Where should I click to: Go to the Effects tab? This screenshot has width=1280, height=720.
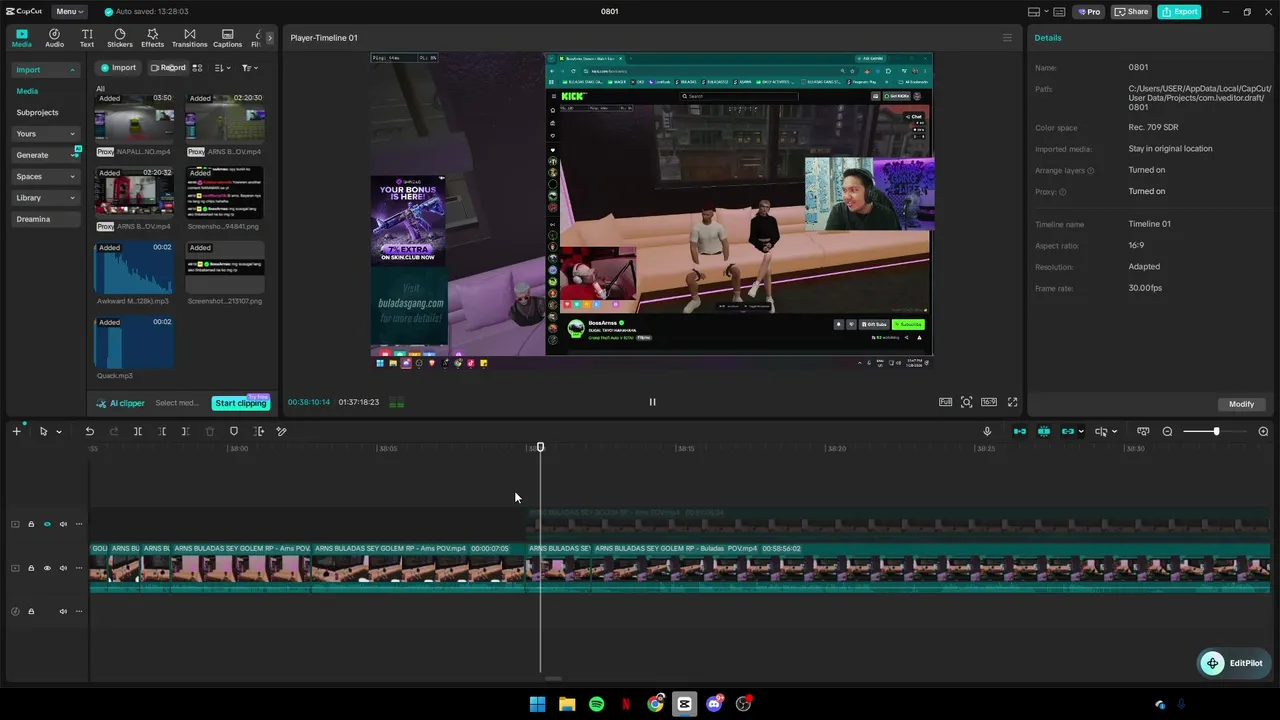tap(152, 38)
